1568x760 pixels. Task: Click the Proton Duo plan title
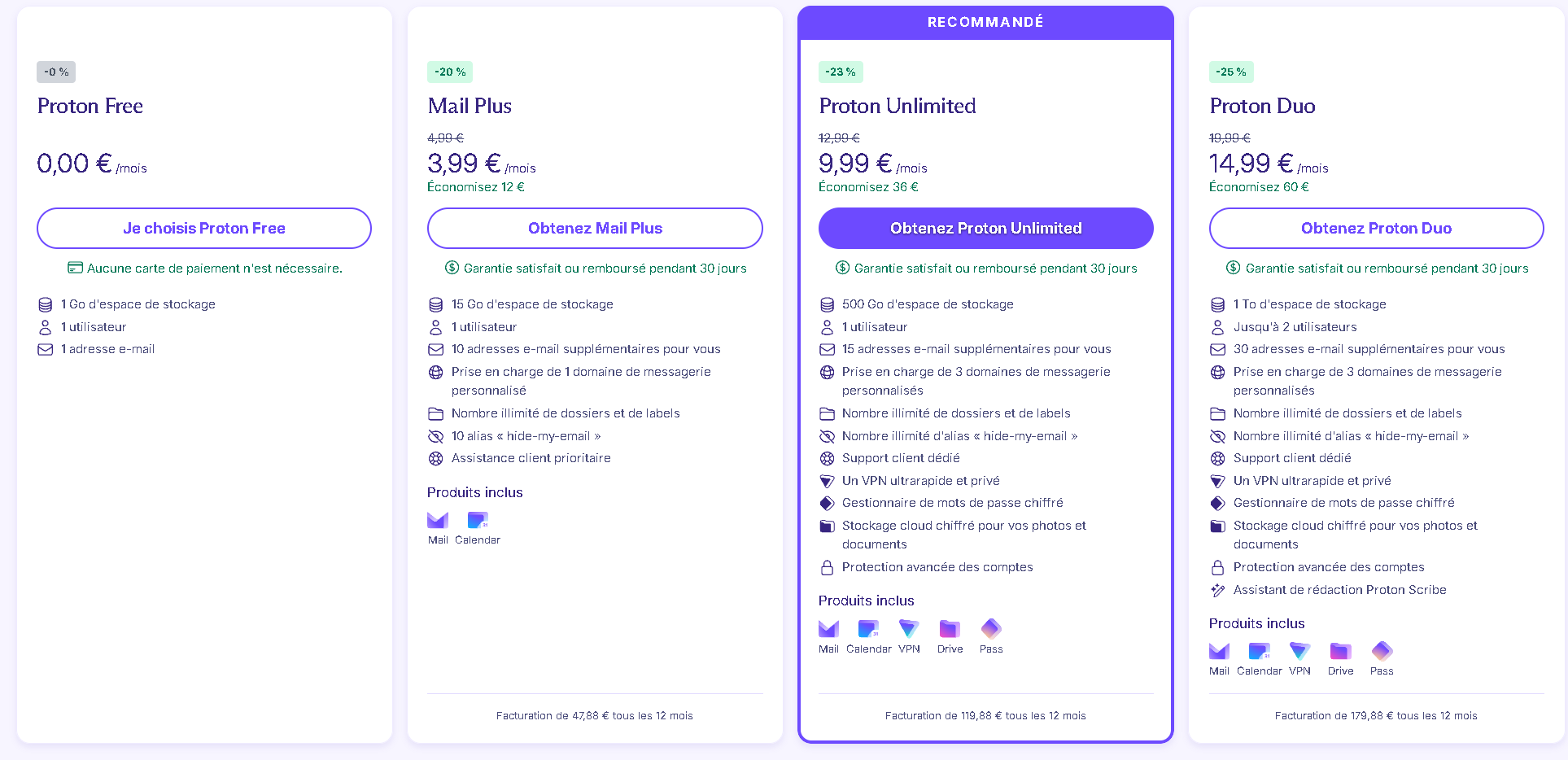1262,107
